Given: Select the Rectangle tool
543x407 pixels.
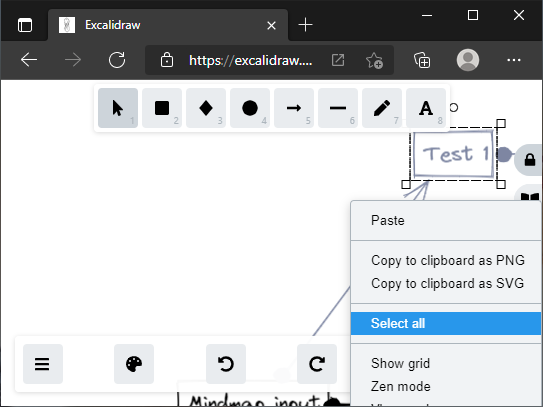Looking at the screenshot, I should pyautogui.click(x=162, y=108).
